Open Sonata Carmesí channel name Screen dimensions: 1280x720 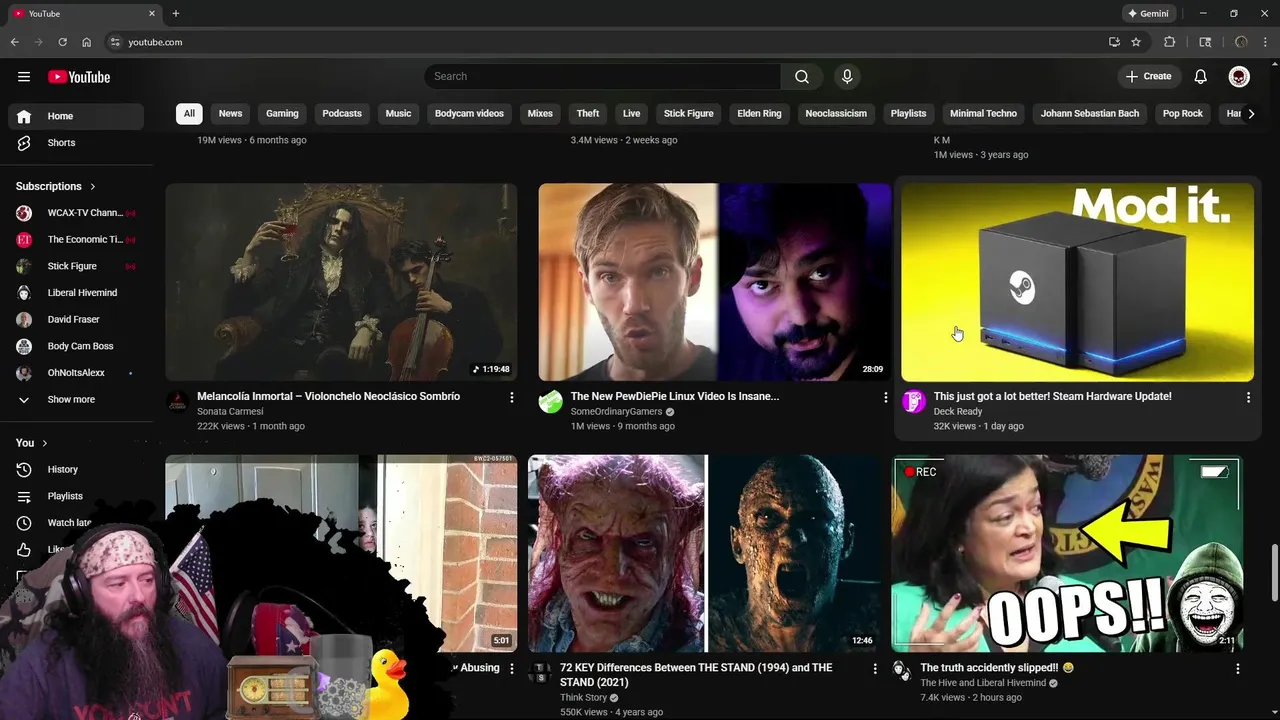230,412
